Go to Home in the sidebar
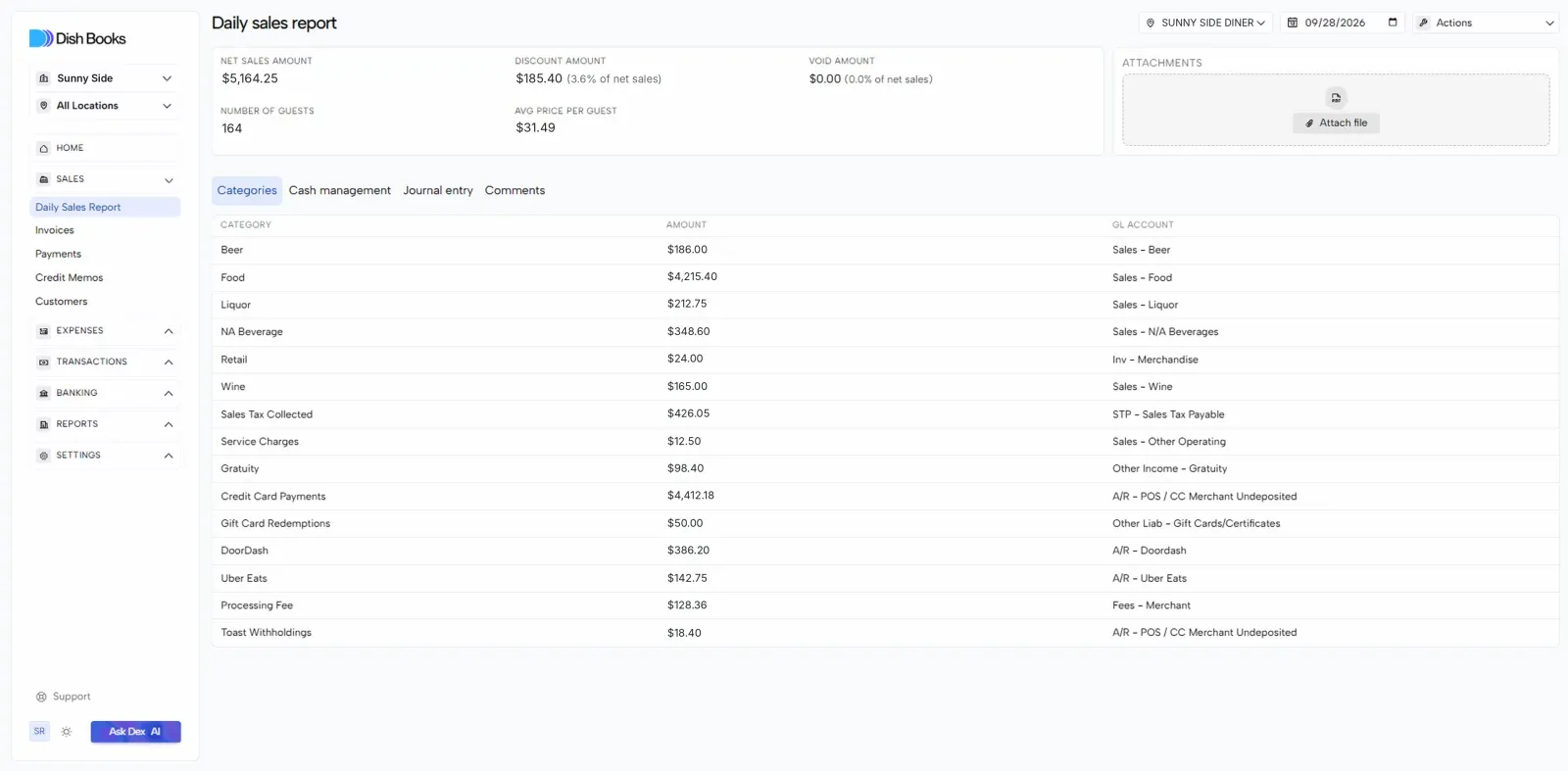1568x771 pixels. (106, 149)
